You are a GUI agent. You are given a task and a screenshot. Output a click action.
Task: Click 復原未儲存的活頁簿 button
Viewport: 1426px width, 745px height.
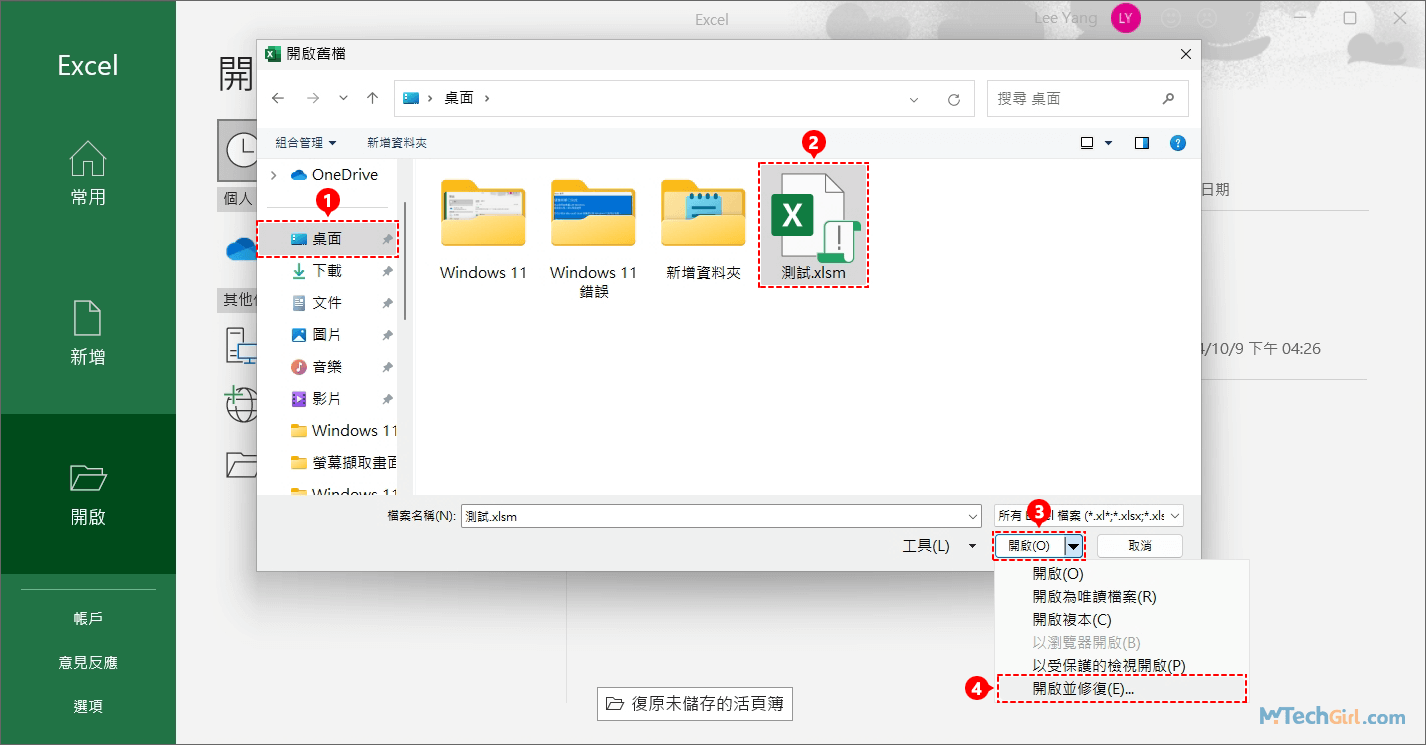tap(695, 704)
